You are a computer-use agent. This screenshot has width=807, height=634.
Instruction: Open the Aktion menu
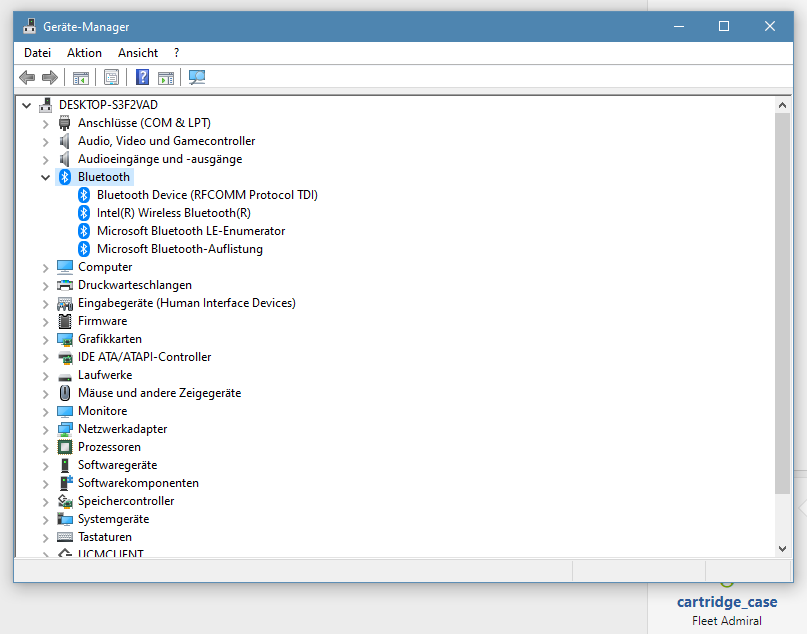point(84,52)
